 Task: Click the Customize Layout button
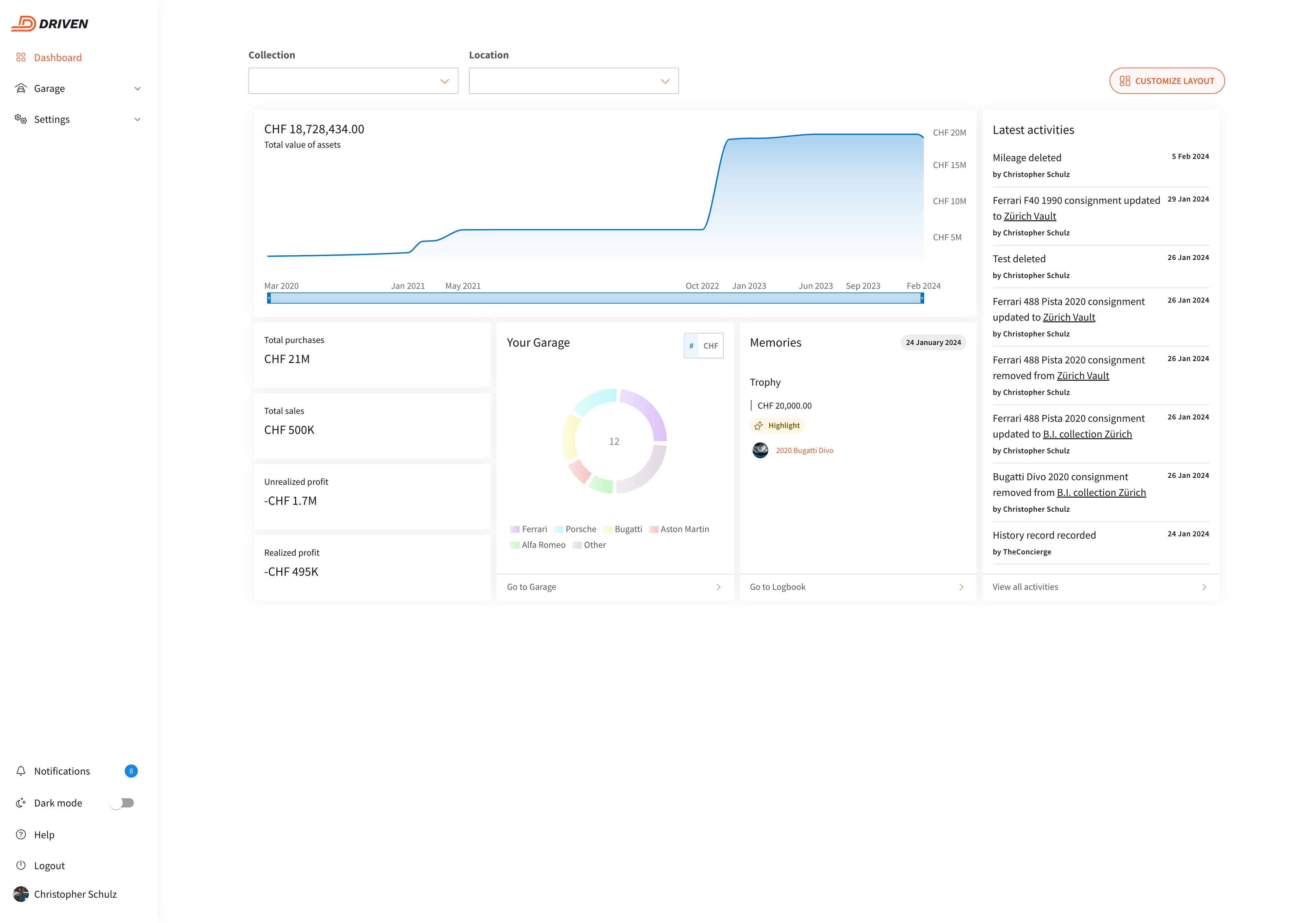click(x=1167, y=81)
